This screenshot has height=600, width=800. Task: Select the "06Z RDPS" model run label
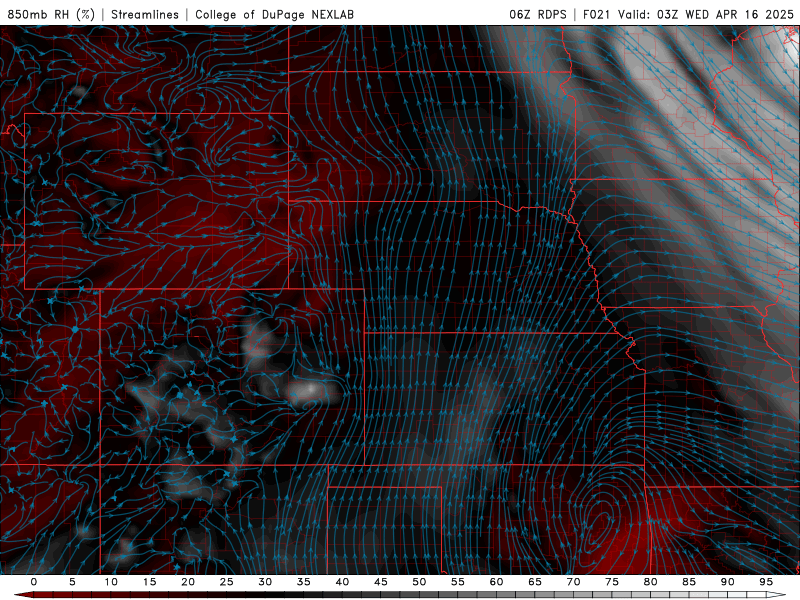point(538,14)
